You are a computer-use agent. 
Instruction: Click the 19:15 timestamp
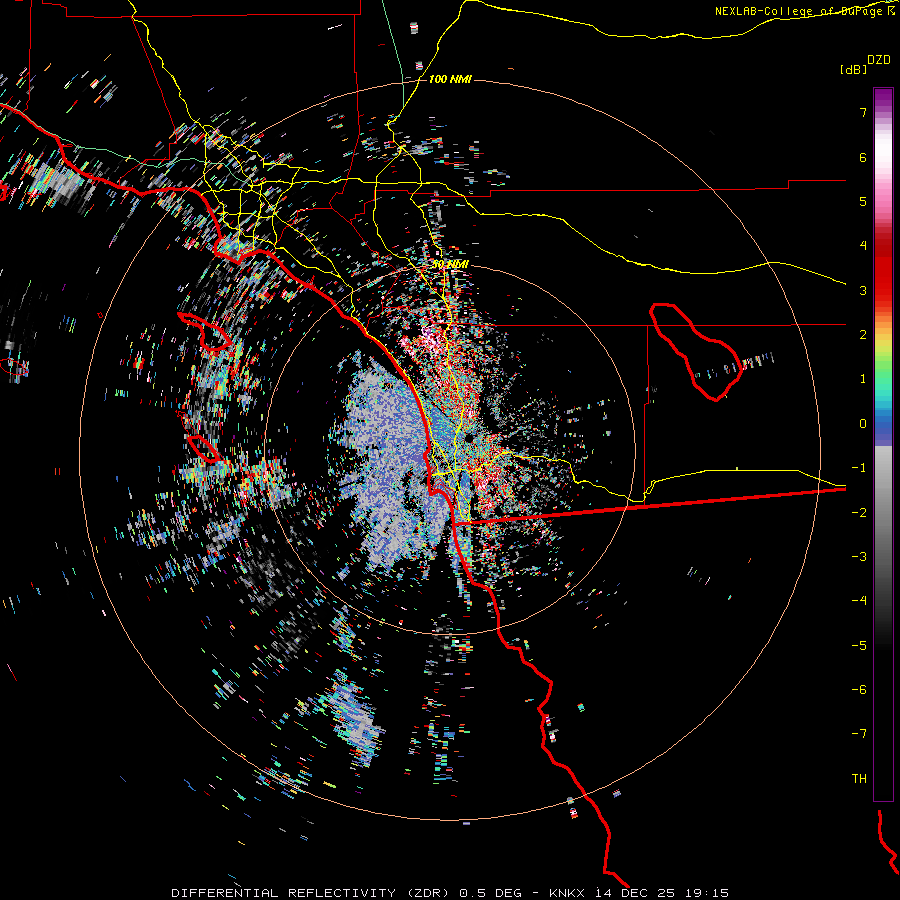(708, 893)
